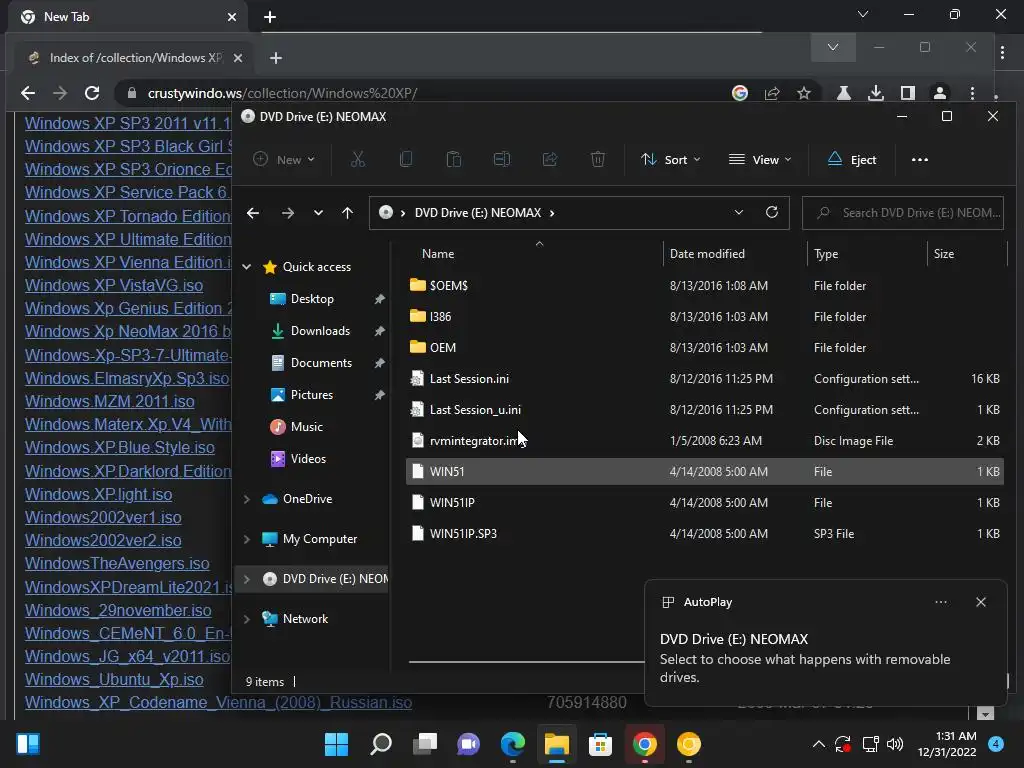Click the Delete trash icon in Explorer toolbar

(598, 159)
